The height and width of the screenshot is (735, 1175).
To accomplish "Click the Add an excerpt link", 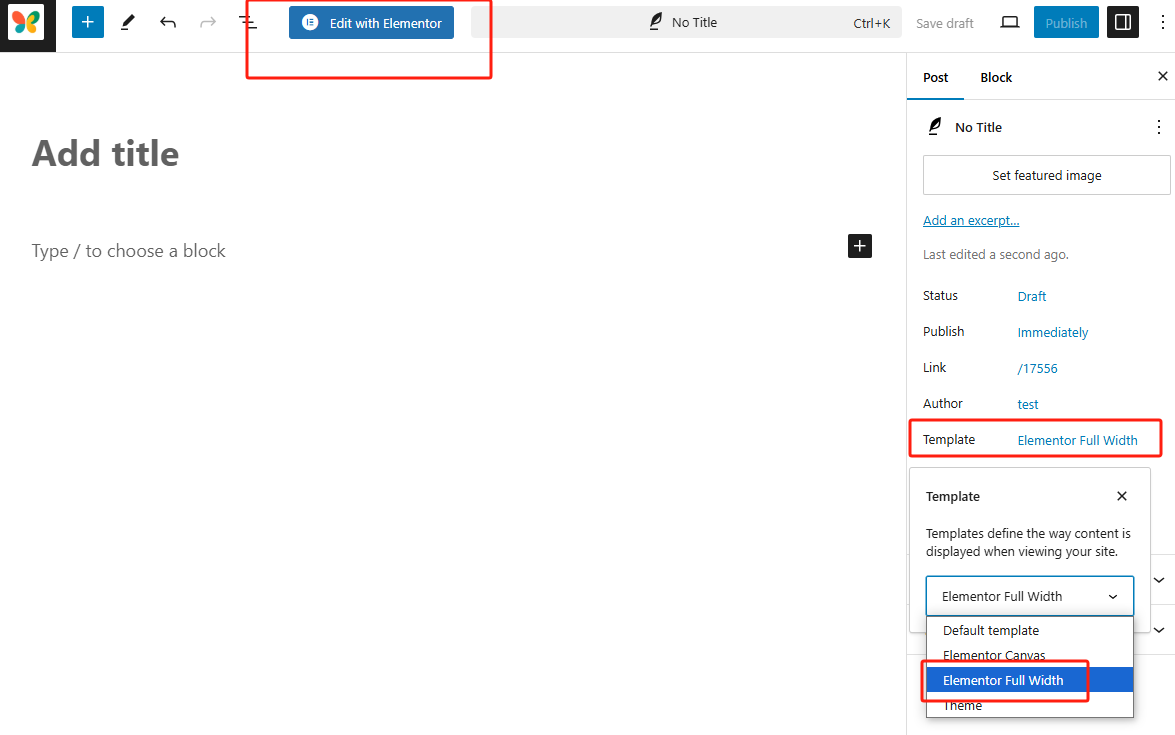I will coord(971,220).
